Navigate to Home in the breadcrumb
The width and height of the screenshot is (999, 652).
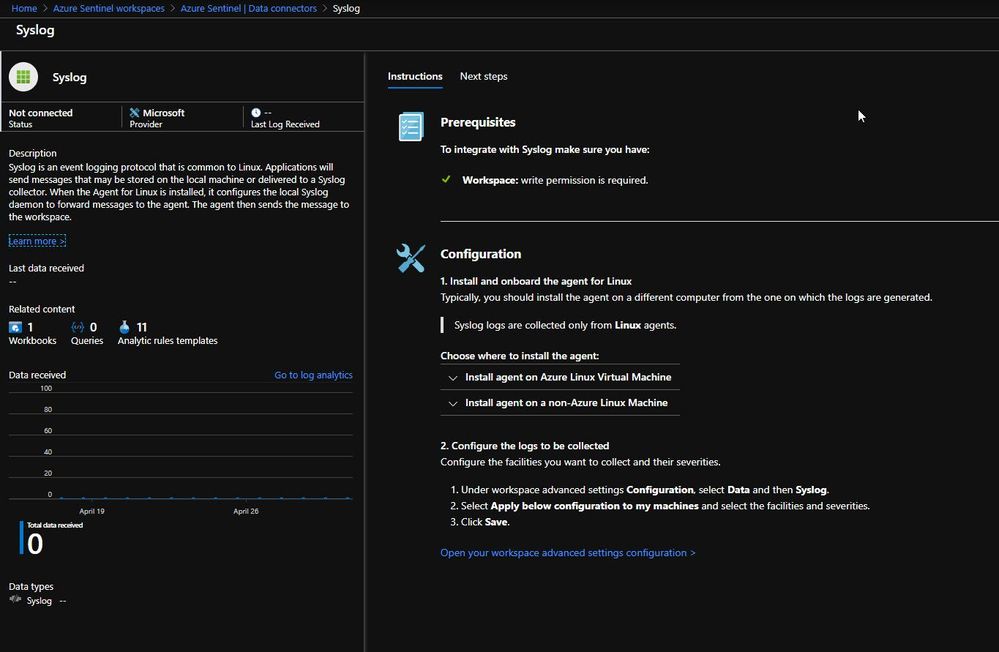click(22, 8)
